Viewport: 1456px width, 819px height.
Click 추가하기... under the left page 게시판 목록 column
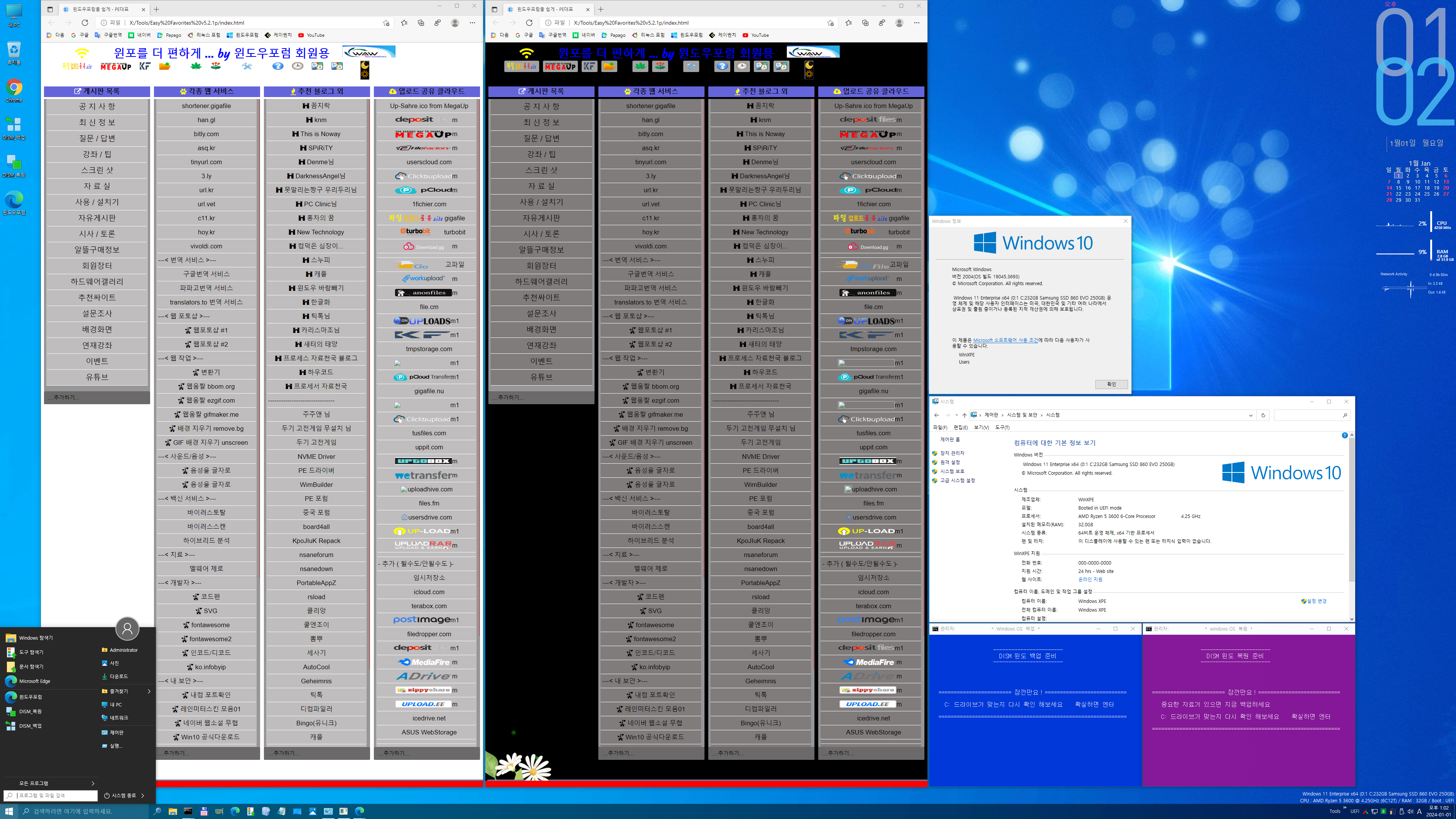pos(97,397)
